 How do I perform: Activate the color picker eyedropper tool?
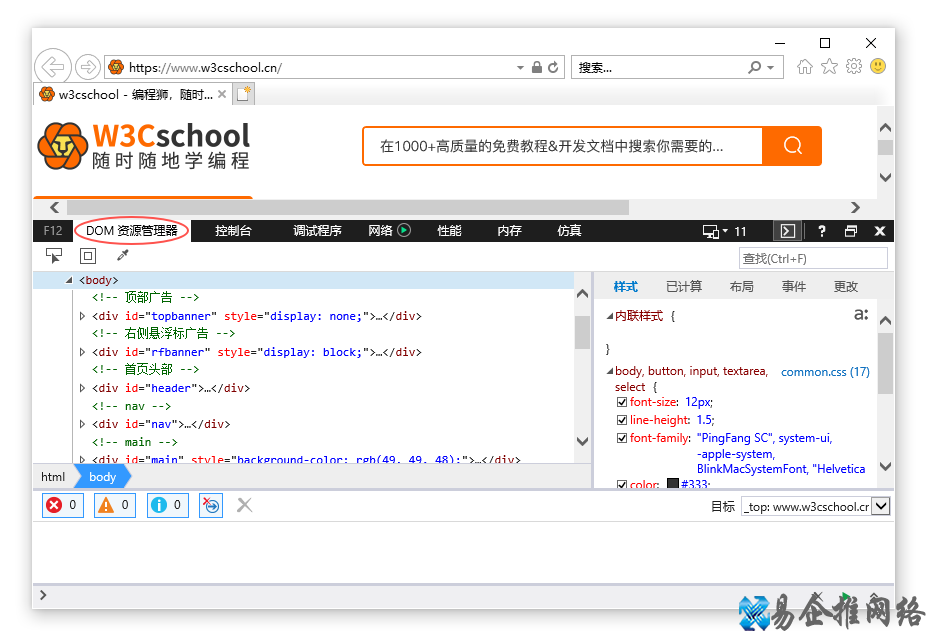(124, 256)
